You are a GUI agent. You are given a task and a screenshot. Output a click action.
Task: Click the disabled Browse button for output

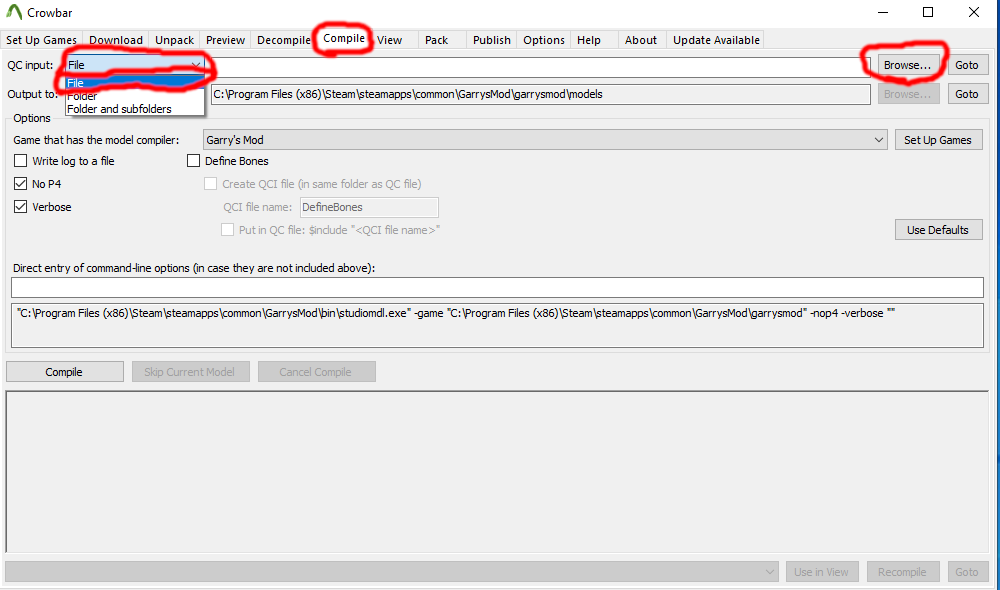[x=908, y=94]
